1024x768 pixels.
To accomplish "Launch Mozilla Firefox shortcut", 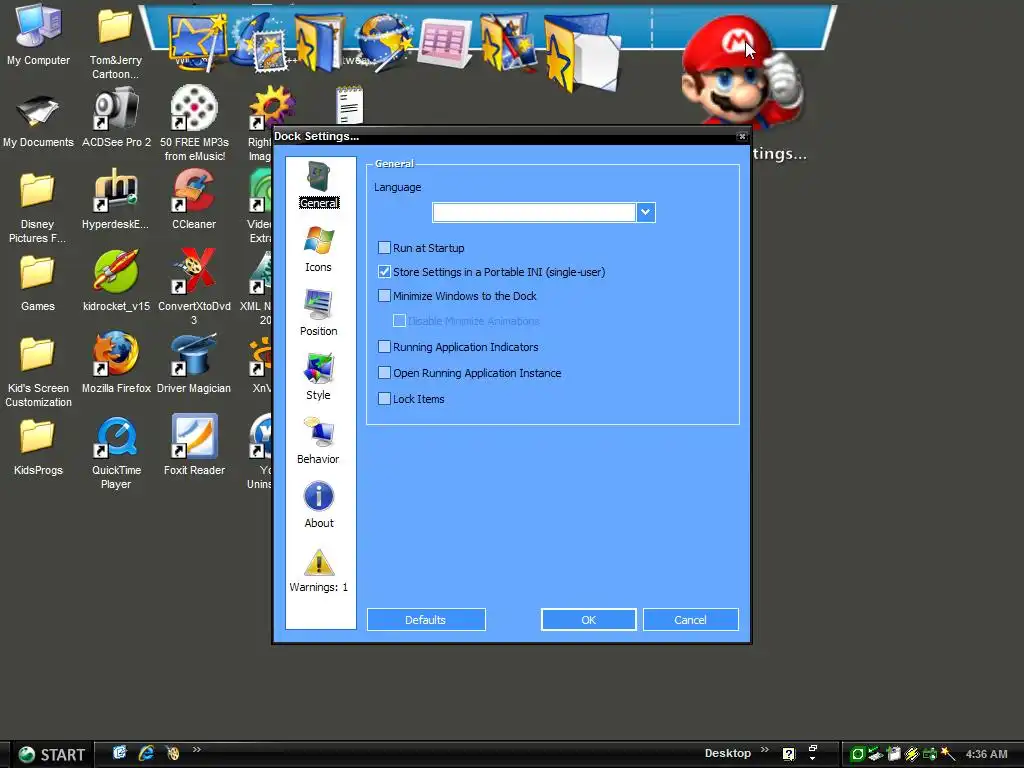I will 116,363.
